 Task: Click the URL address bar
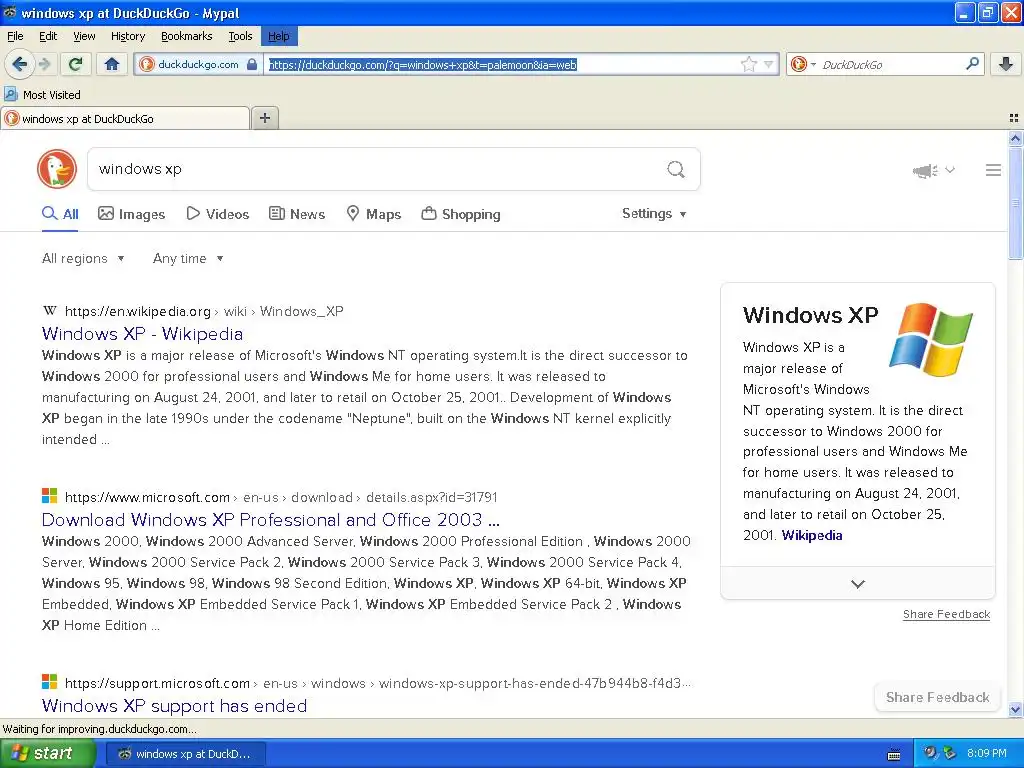coord(502,64)
